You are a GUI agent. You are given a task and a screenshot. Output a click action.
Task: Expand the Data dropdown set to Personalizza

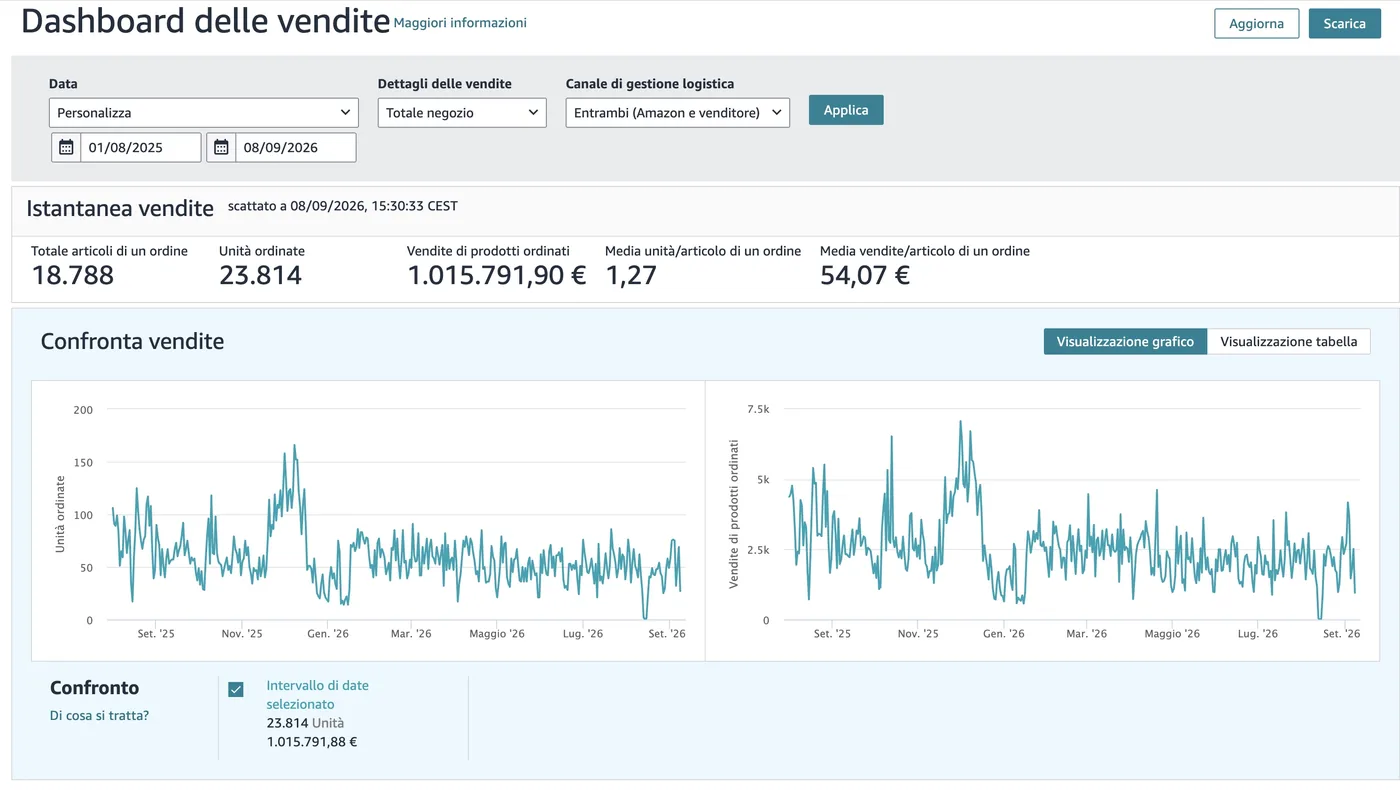(203, 113)
